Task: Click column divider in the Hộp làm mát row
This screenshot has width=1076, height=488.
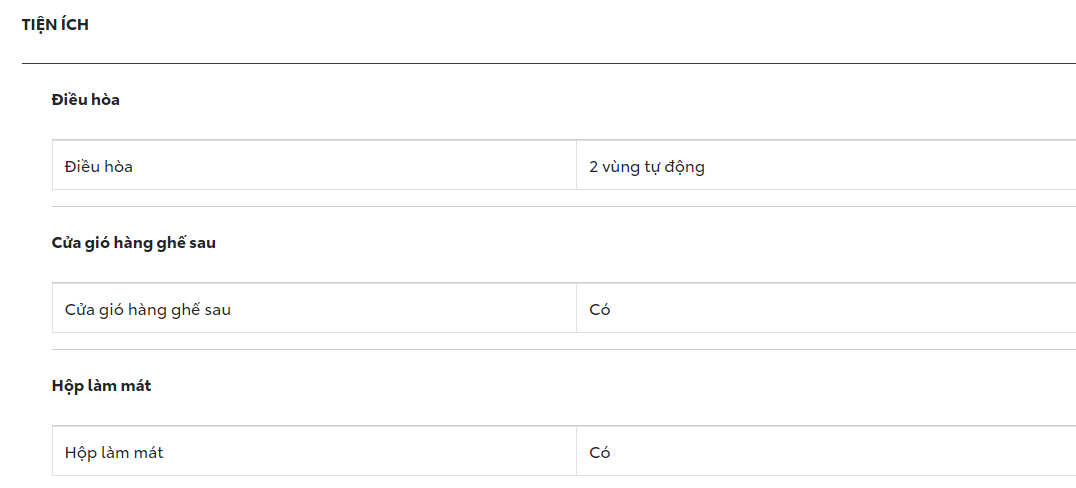Action: coord(577,451)
